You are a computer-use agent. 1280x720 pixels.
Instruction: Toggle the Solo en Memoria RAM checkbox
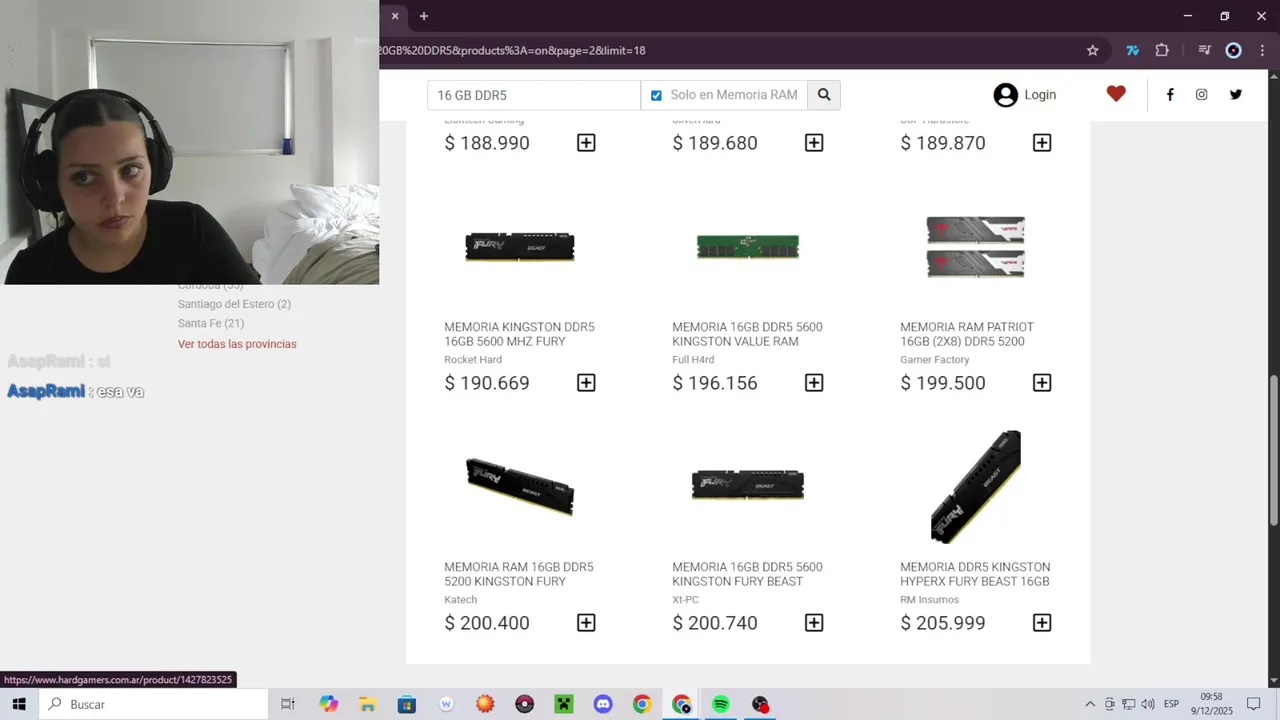(656, 95)
